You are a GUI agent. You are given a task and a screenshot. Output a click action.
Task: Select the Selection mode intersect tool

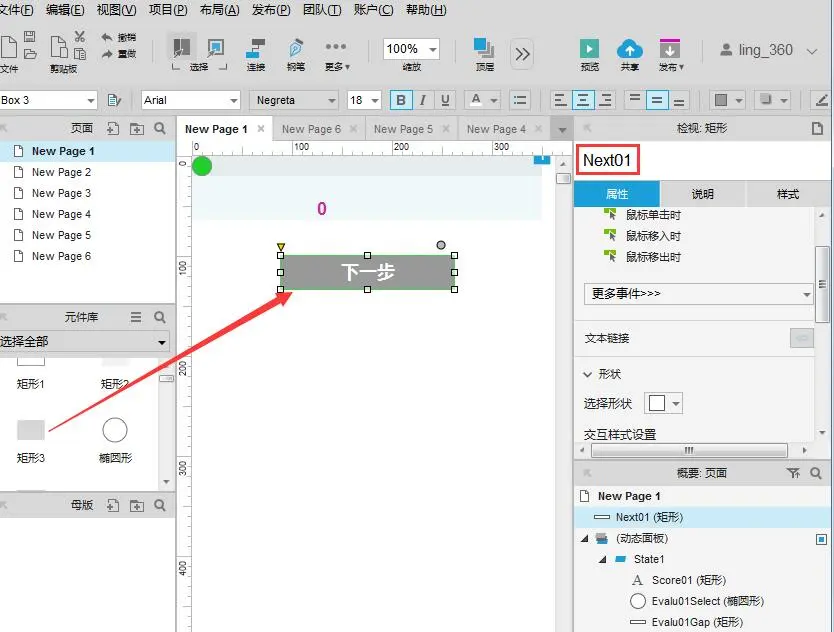click(x=181, y=48)
